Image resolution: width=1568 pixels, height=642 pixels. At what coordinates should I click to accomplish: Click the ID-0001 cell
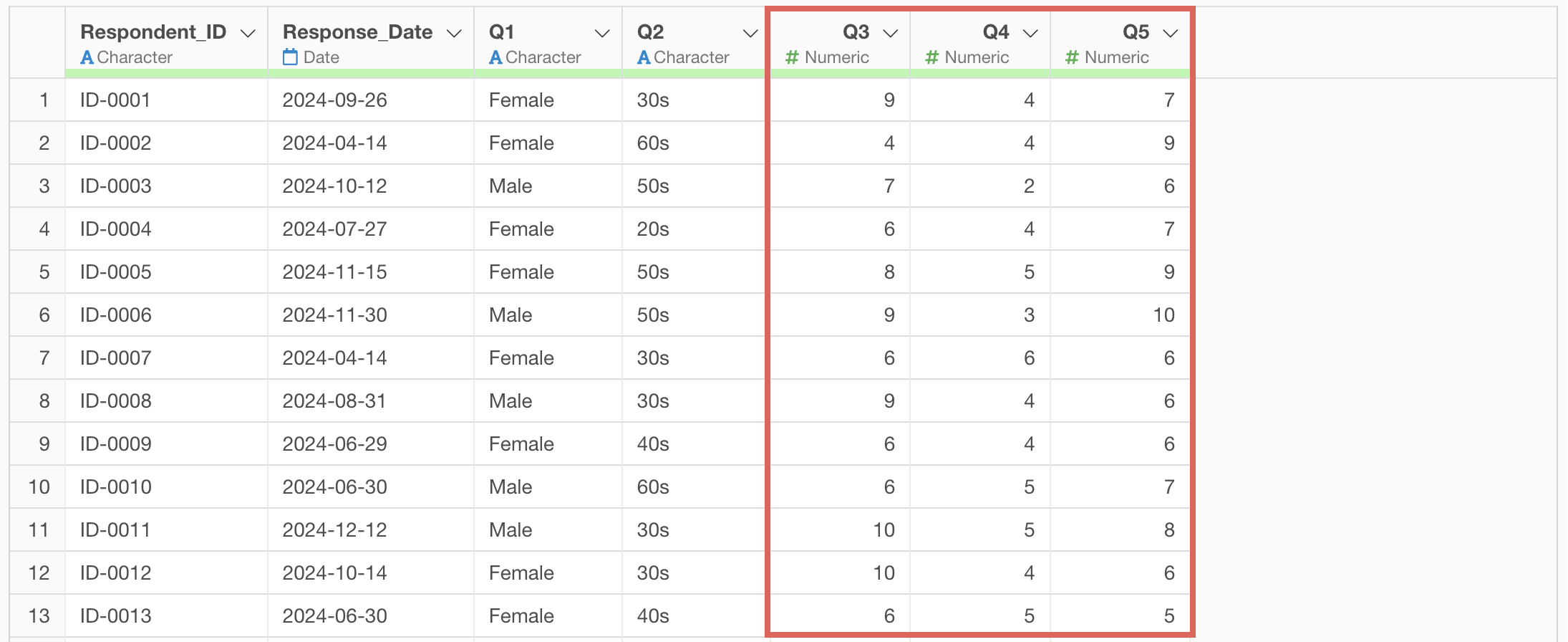coord(166,100)
